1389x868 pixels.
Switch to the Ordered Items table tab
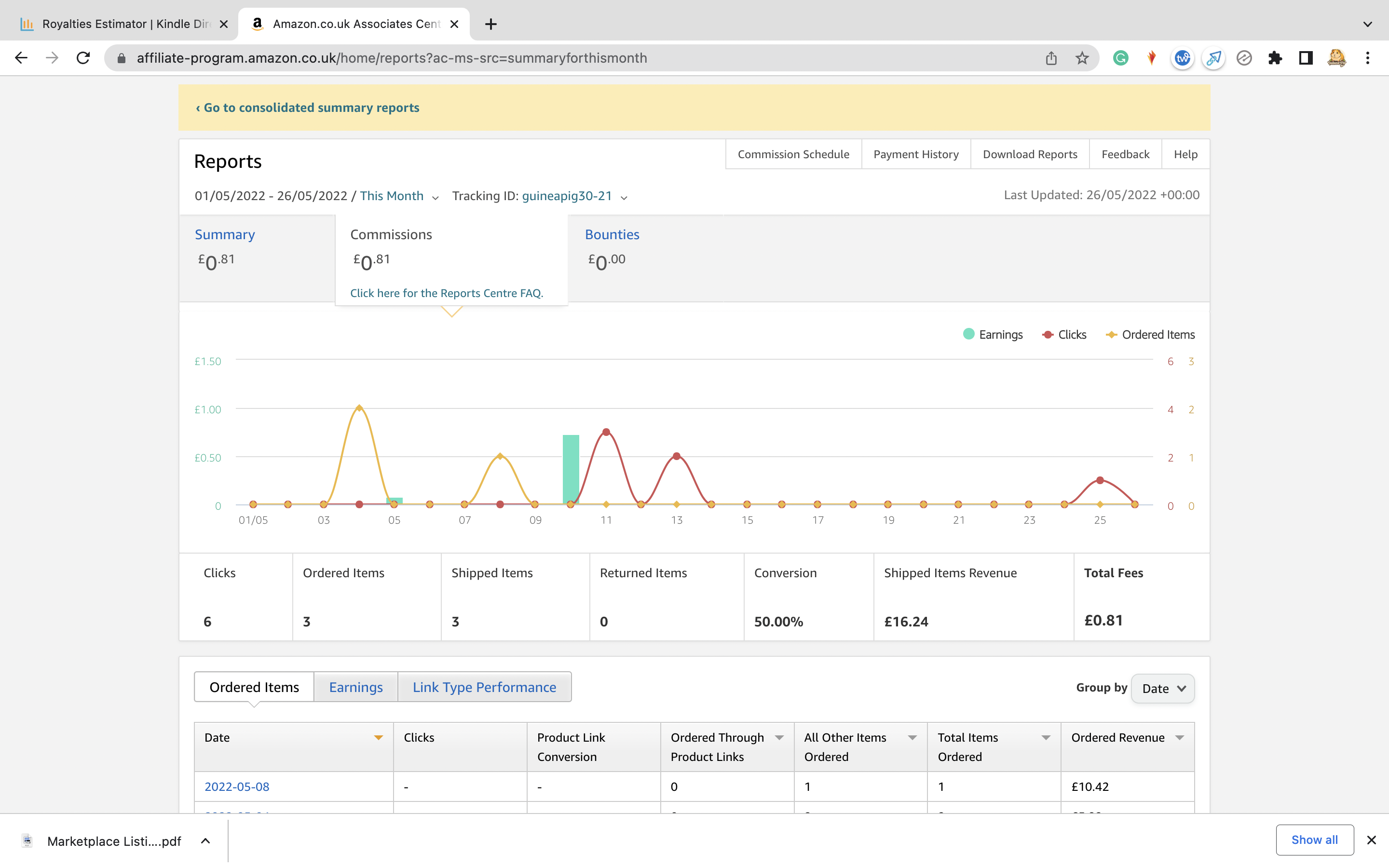(x=254, y=687)
